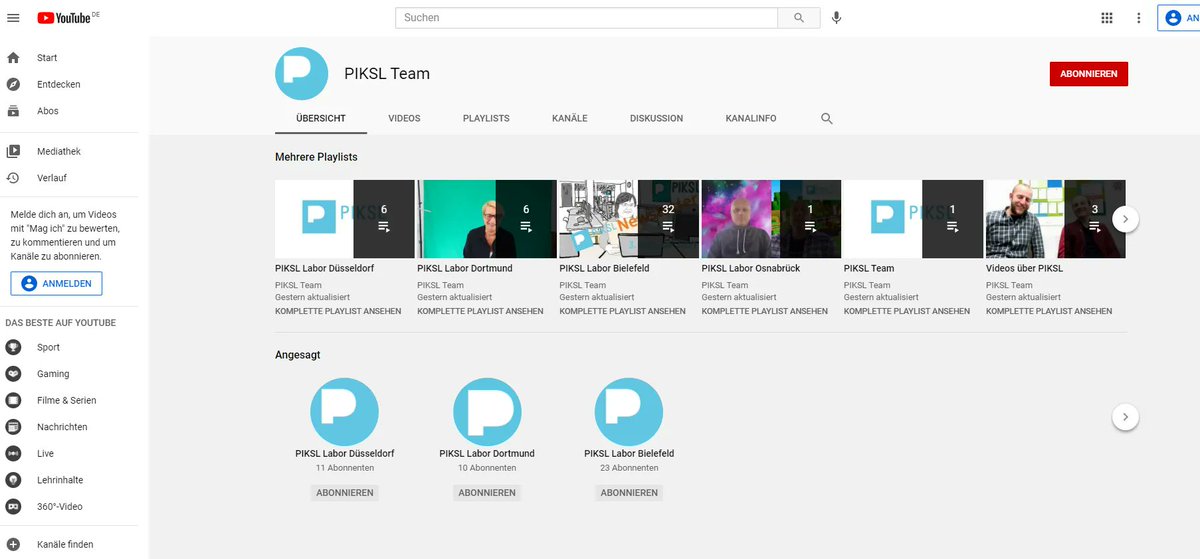
Task: Subscribe to PIKSL Labor Bielefeld channel
Action: coord(629,492)
